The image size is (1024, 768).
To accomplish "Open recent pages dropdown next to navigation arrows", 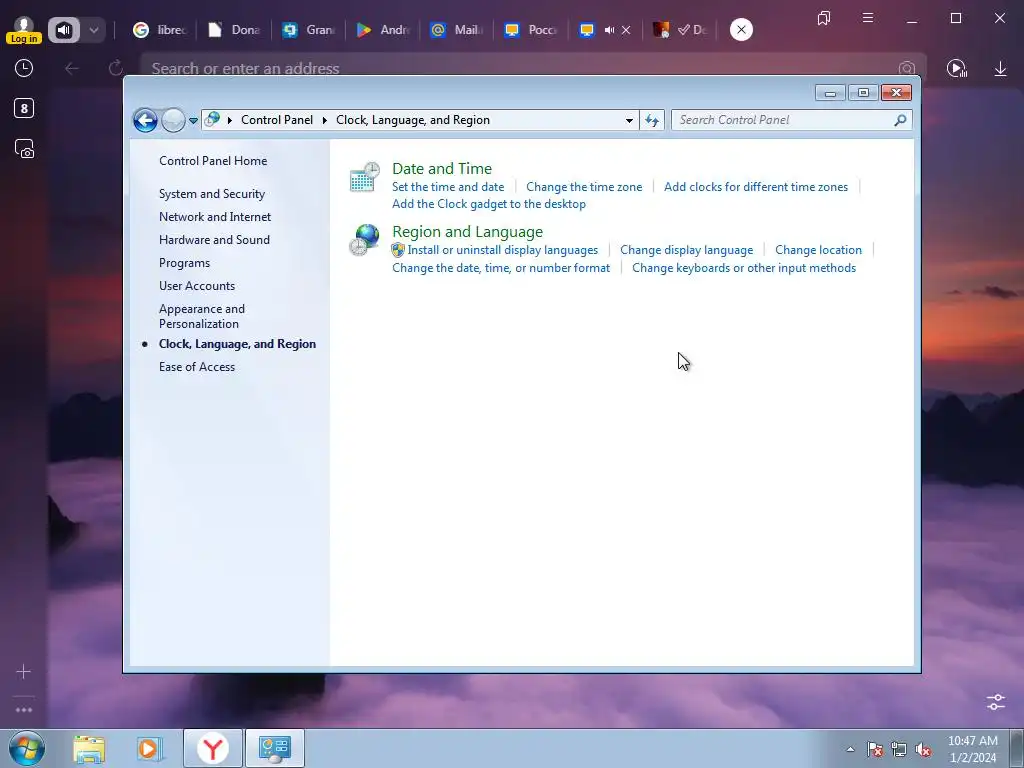I will [x=193, y=120].
